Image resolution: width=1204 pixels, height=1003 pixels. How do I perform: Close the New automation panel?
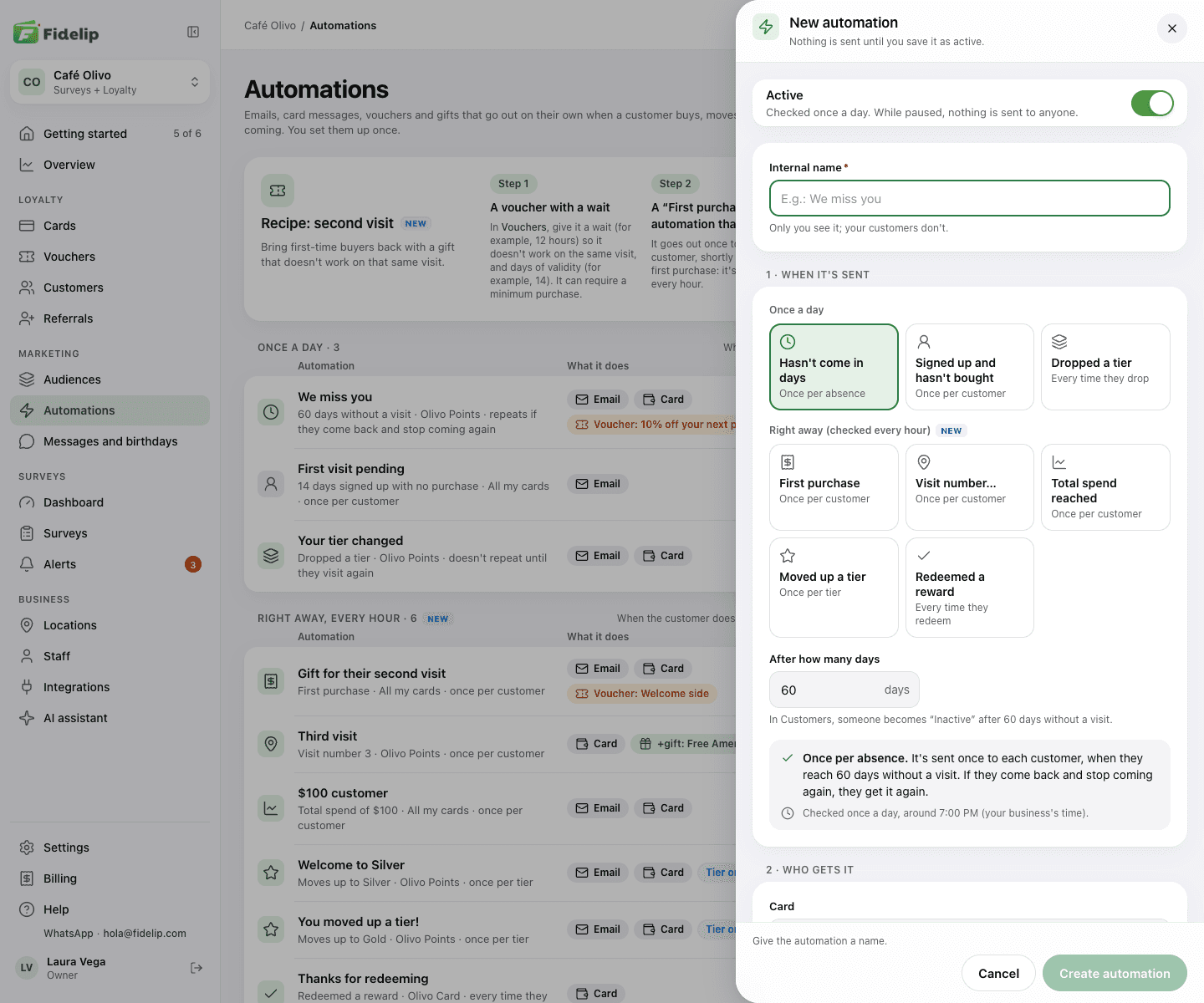[x=1172, y=28]
